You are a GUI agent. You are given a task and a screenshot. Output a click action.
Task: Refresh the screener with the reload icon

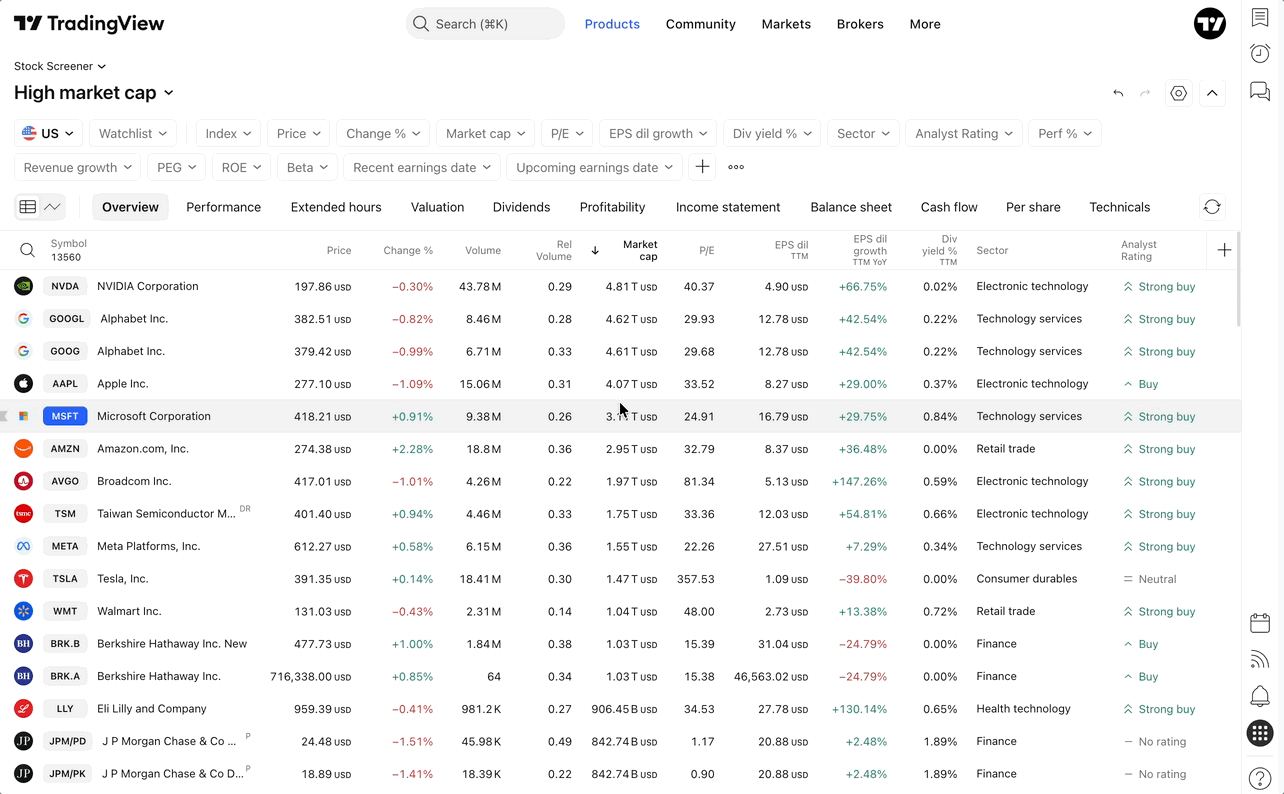coord(1212,207)
